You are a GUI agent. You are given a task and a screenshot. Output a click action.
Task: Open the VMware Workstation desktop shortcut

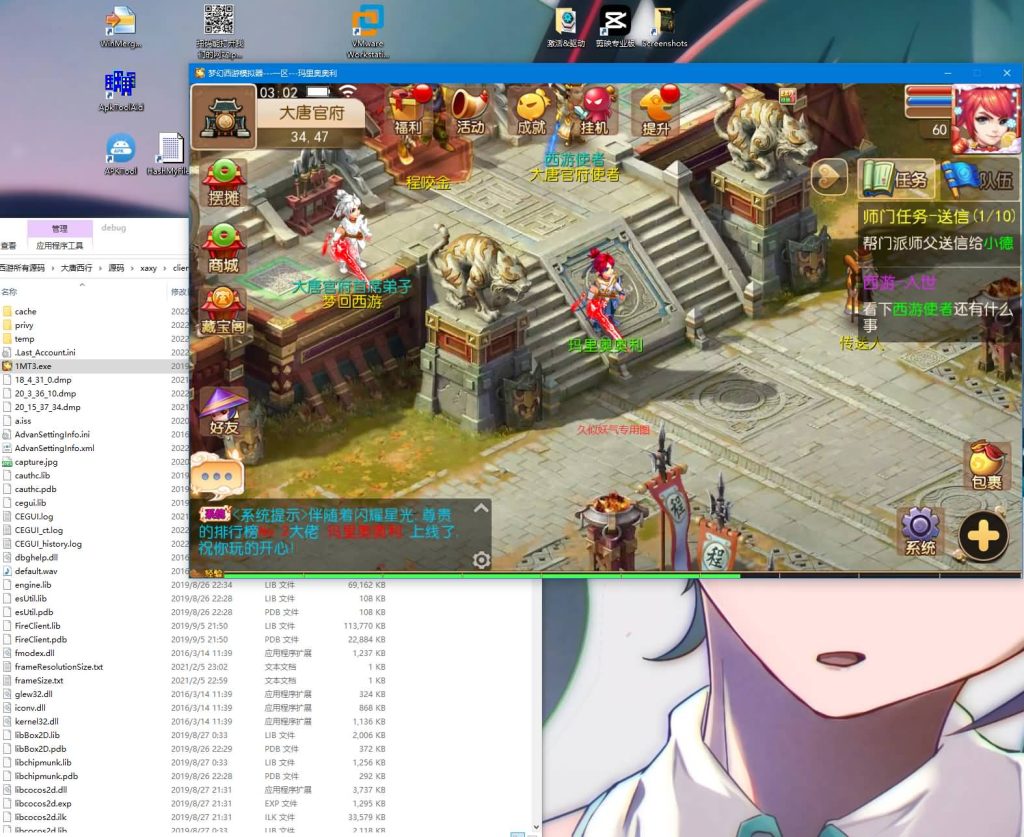pos(369,33)
